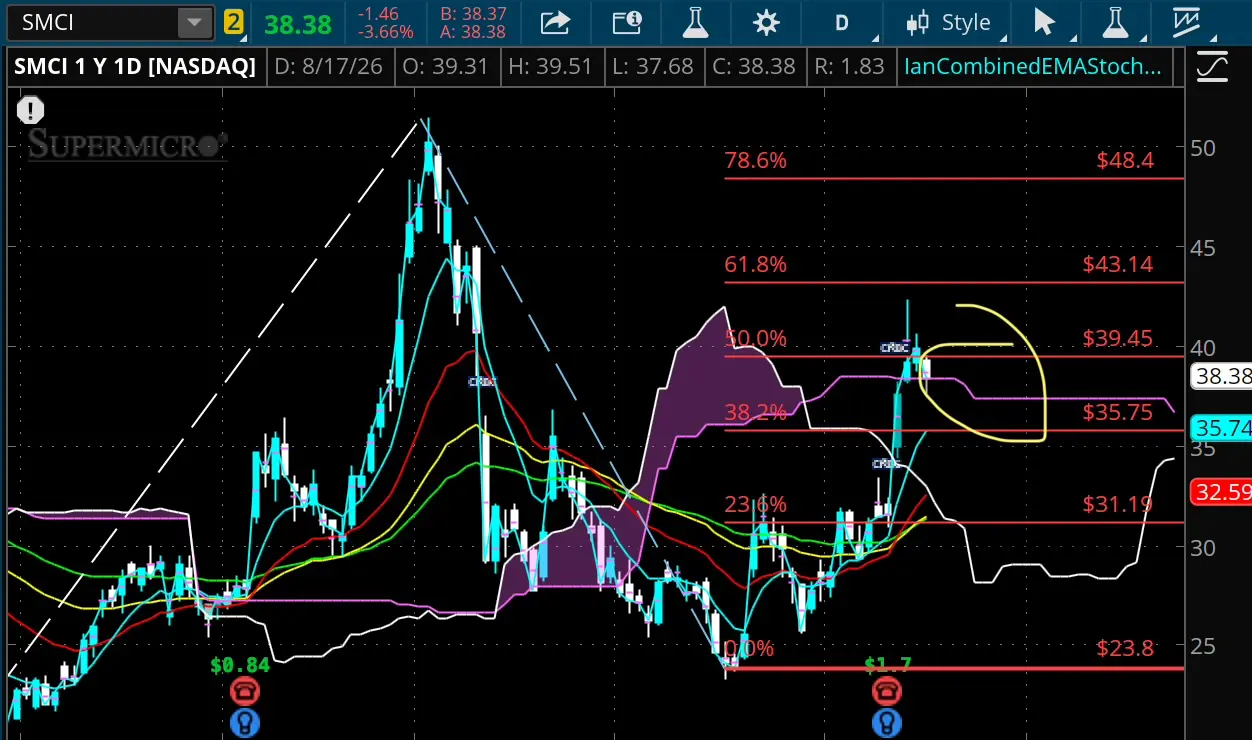Screen dimensions: 1252x740
Task: Click the $23.8 Fibonacci price label
Action: coord(1125,648)
